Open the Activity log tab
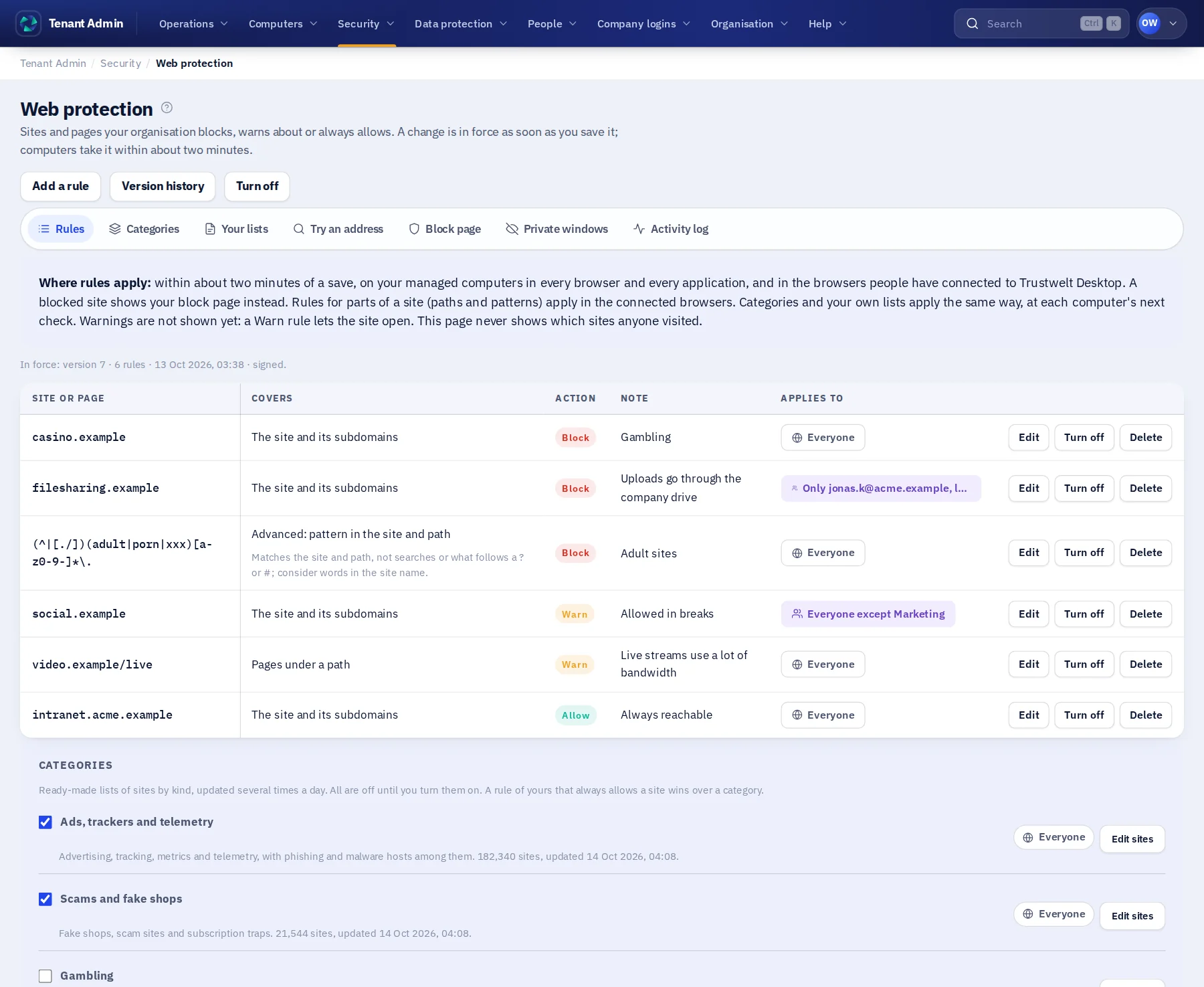The height and width of the screenshot is (987, 1204). [x=671, y=229]
